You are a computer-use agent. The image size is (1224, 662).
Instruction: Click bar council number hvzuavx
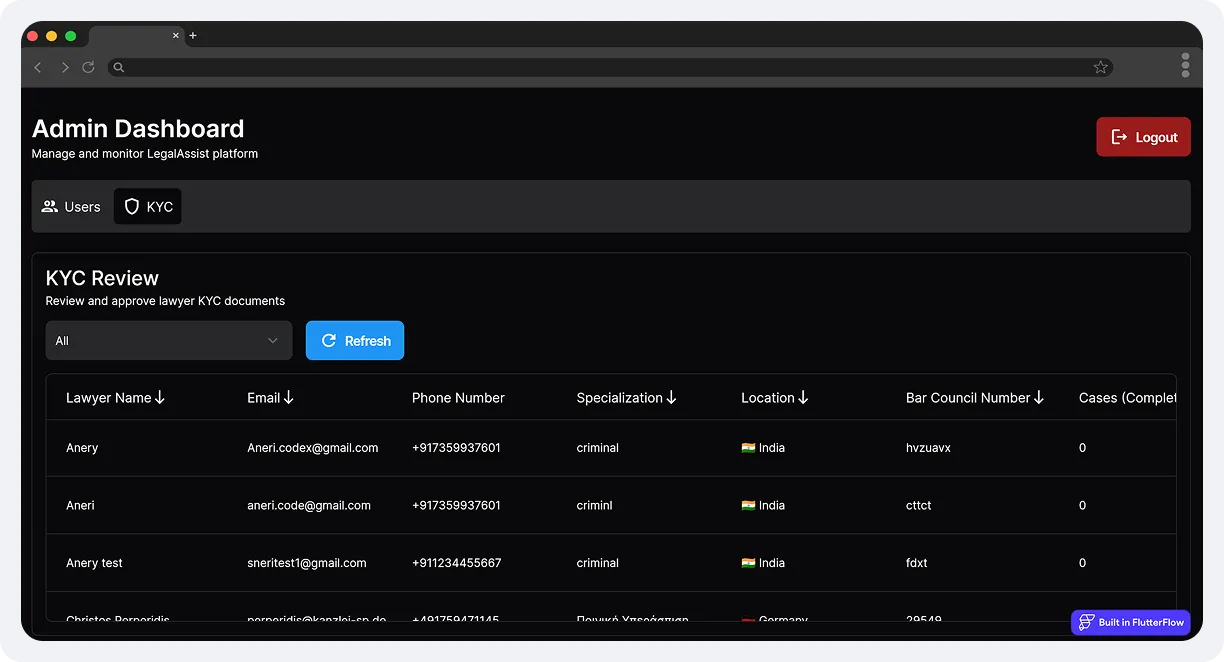click(928, 448)
